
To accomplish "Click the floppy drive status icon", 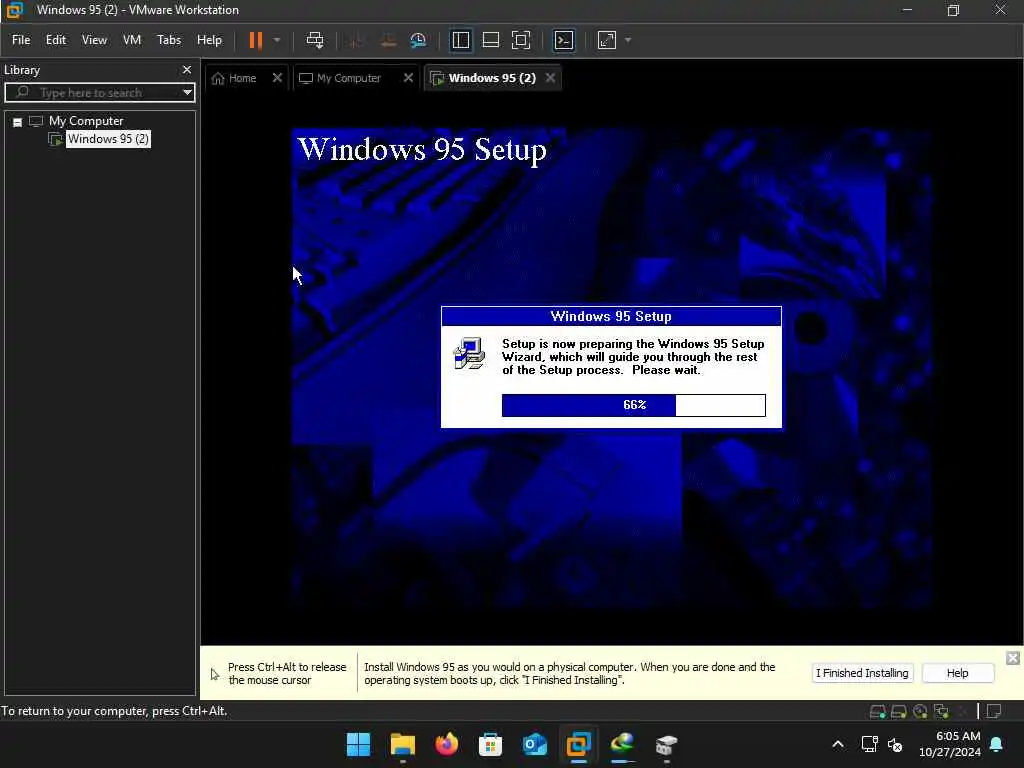I will pos(899,711).
